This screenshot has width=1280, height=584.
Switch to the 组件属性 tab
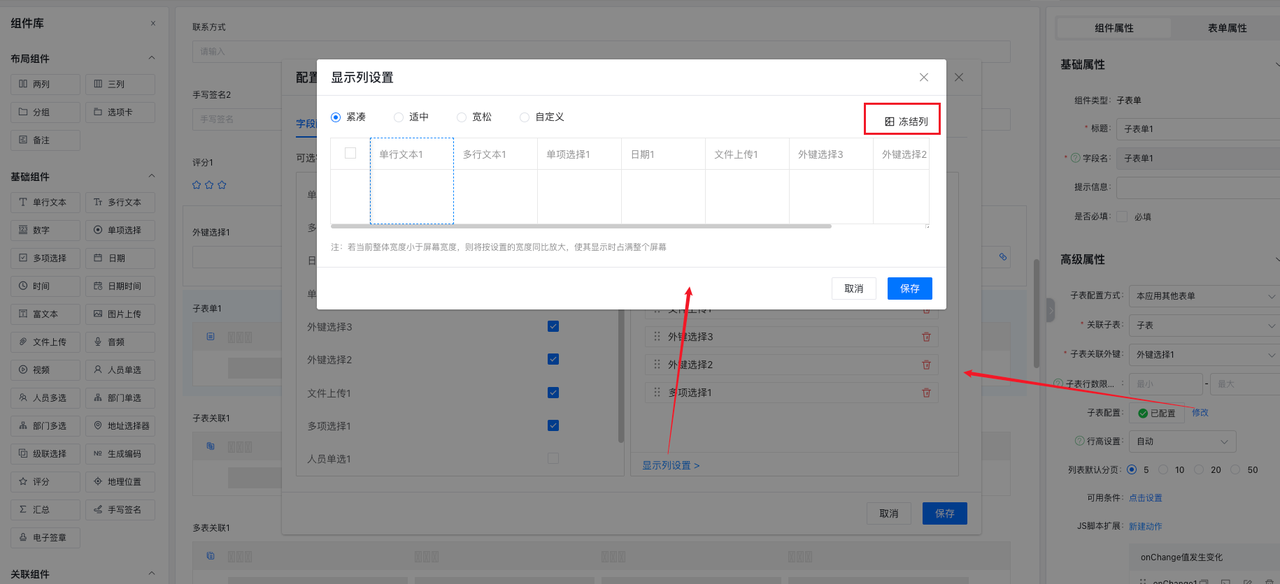[1114, 28]
